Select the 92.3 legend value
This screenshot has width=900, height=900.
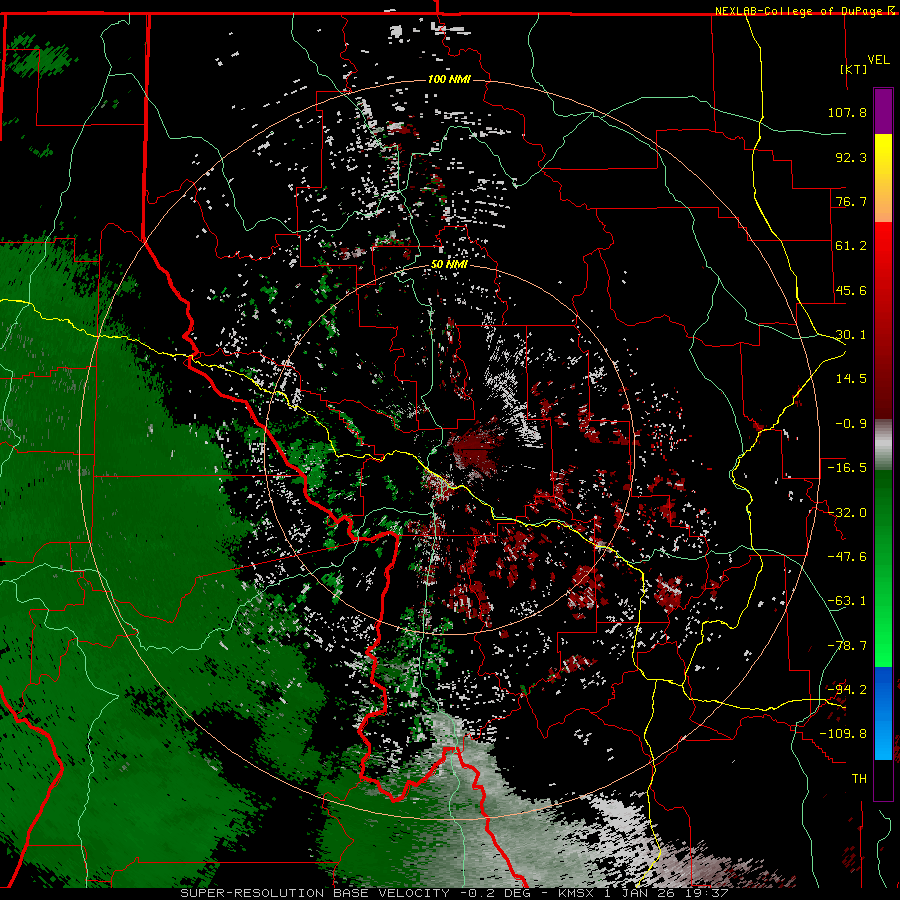click(851, 157)
